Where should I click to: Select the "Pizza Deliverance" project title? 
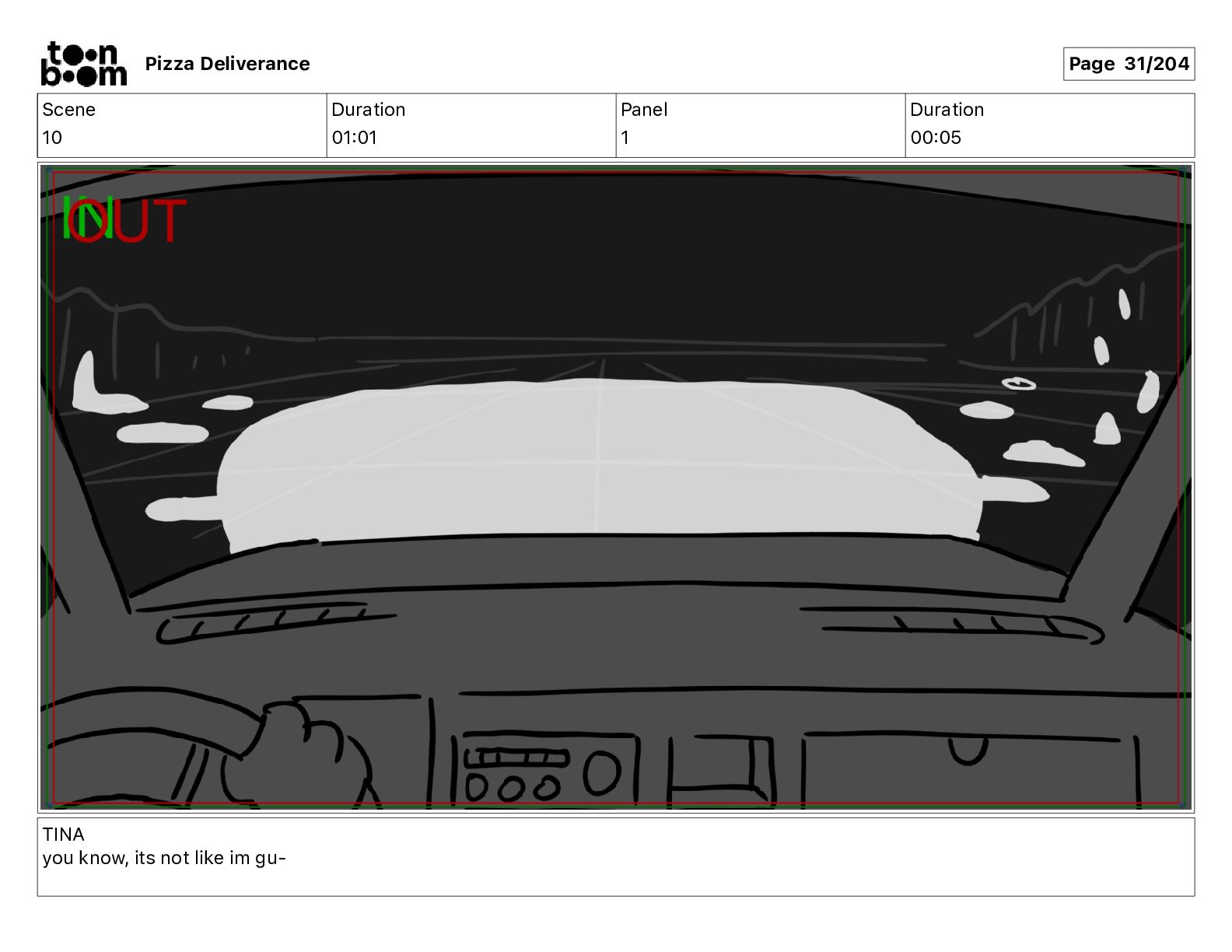(x=227, y=64)
